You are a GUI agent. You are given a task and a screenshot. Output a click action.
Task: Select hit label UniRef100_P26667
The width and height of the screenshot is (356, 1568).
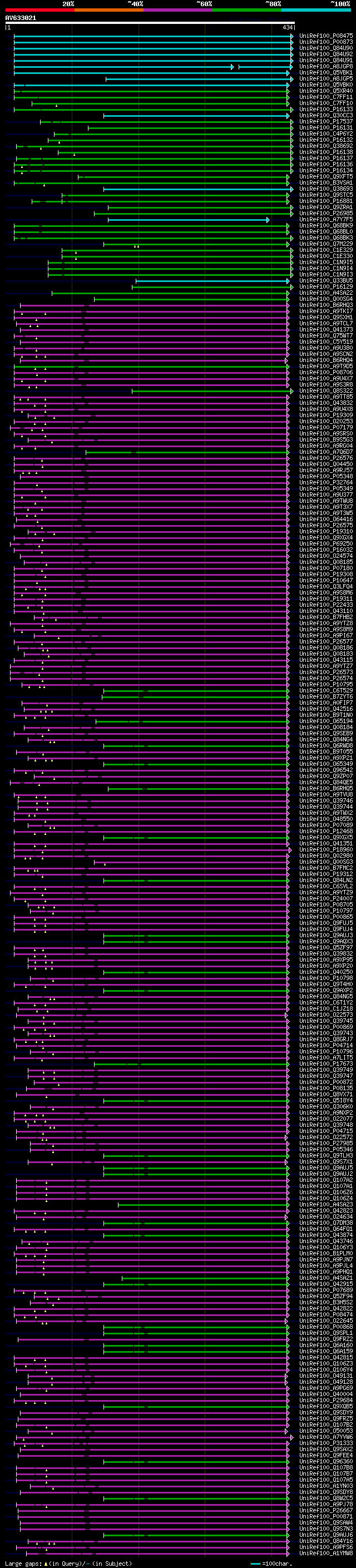pyautogui.click(x=325, y=1511)
